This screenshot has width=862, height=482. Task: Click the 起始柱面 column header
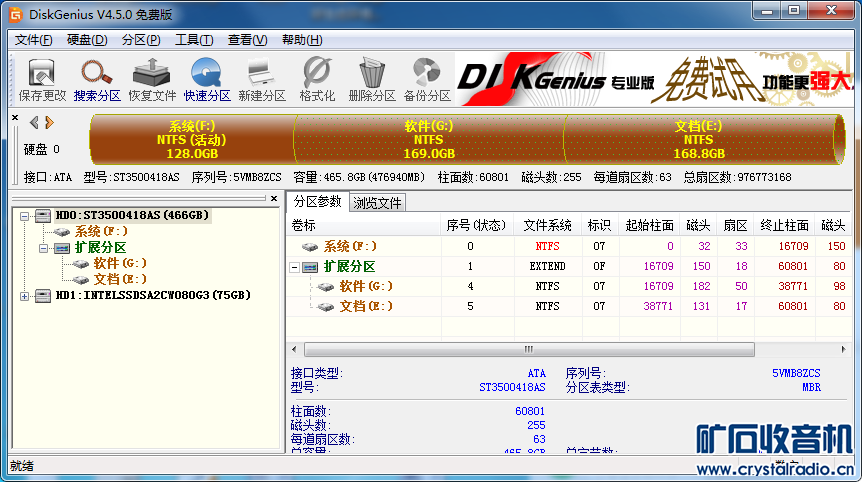click(x=650, y=225)
